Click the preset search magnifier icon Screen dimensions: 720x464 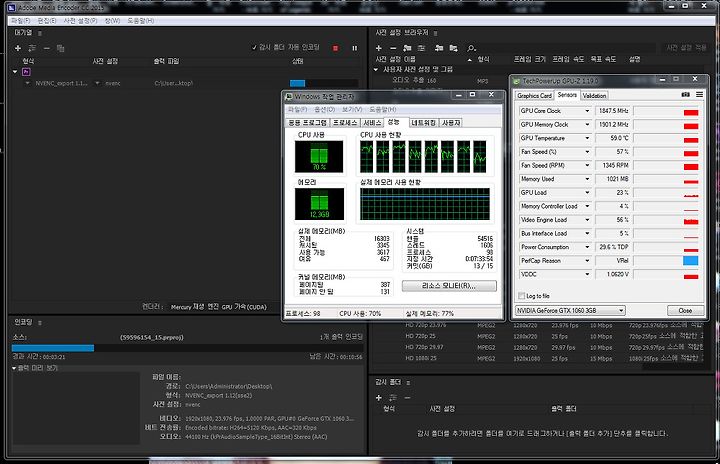471,48
